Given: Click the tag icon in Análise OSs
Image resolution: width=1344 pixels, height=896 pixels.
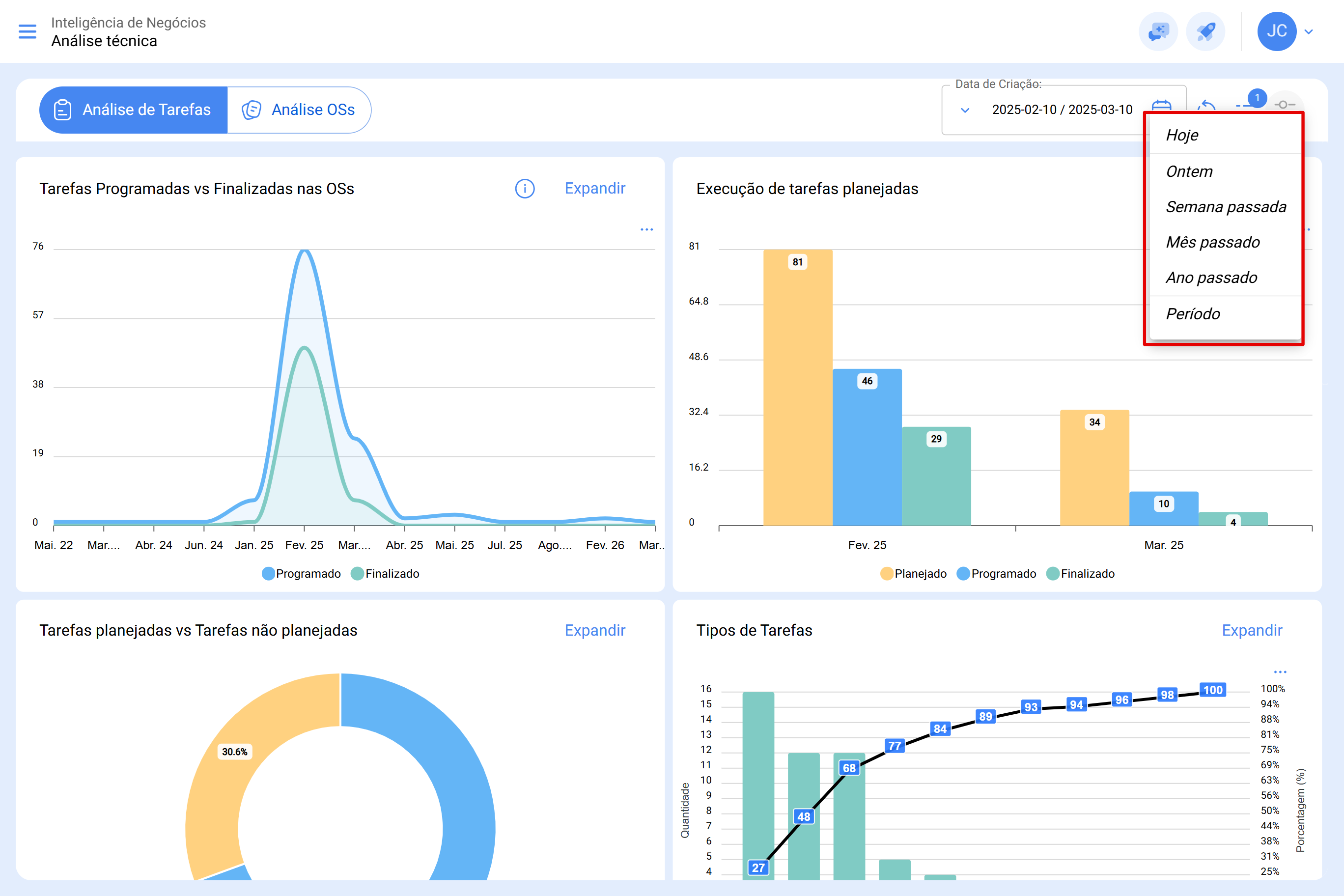Looking at the screenshot, I should click(x=252, y=110).
